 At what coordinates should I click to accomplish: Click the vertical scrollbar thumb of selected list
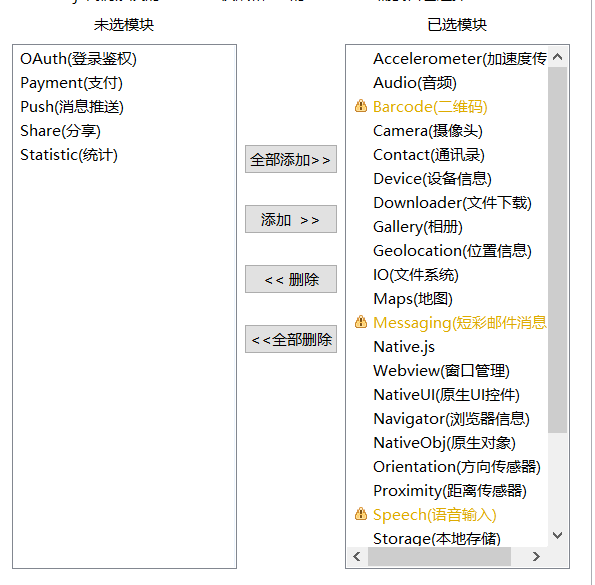pyautogui.click(x=557, y=250)
